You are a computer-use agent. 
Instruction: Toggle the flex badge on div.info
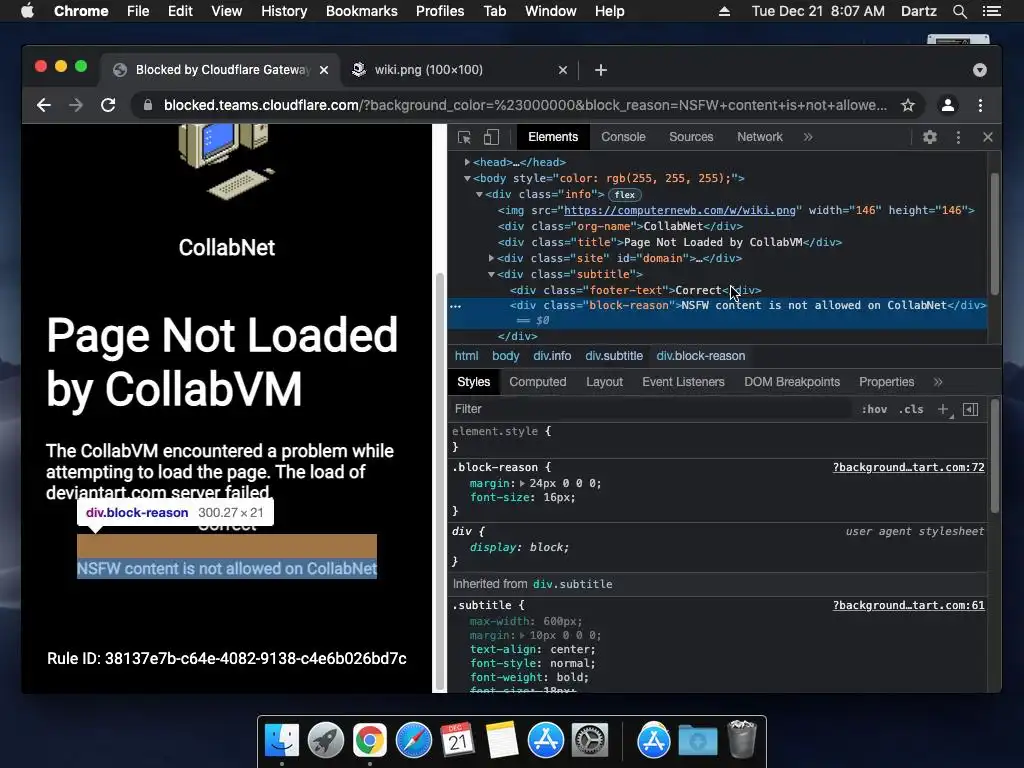[624, 195]
